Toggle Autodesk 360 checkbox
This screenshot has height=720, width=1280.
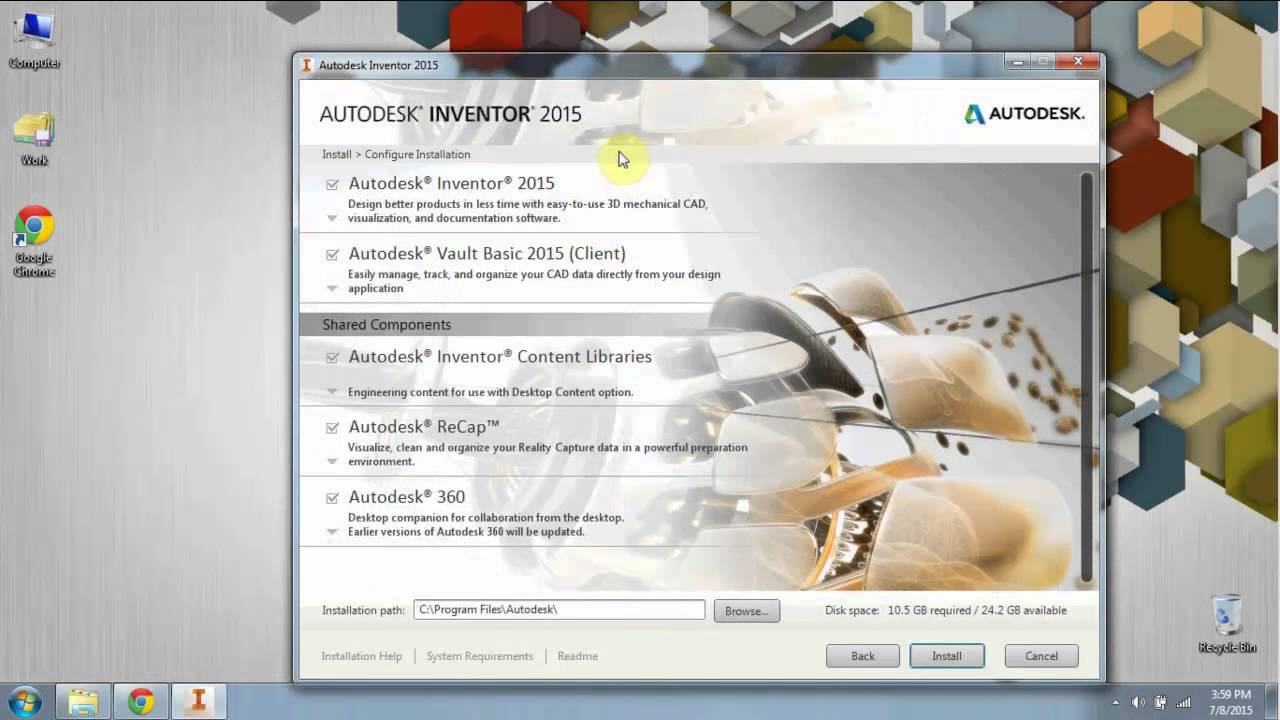pos(332,497)
